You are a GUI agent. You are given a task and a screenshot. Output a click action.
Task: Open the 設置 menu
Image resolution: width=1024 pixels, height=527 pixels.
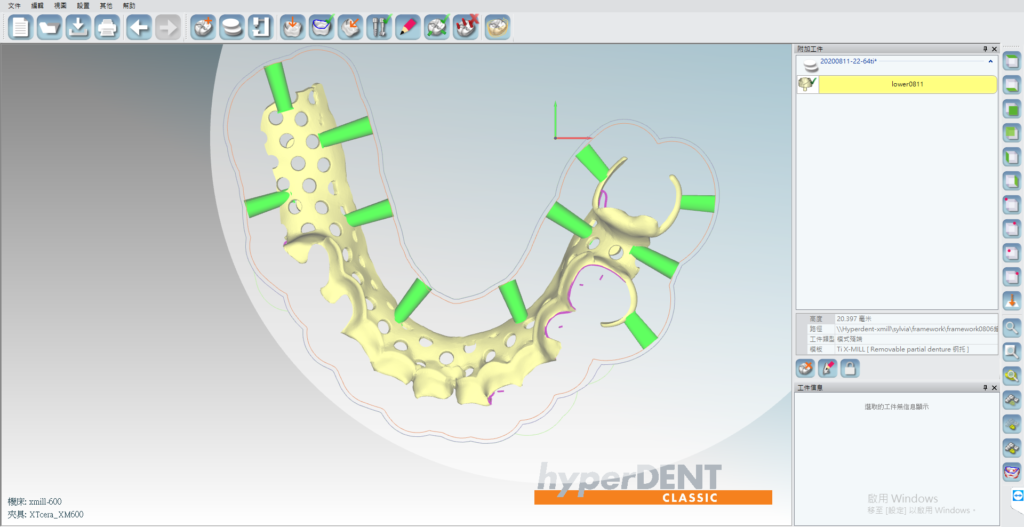click(x=83, y=5)
